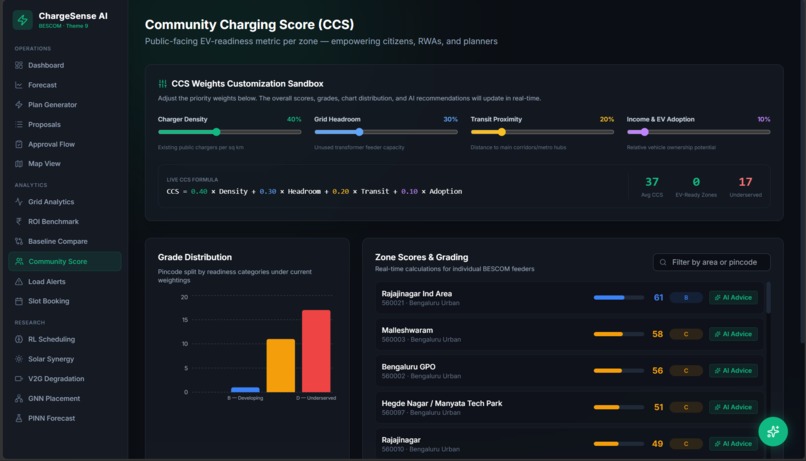Screen dimensions: 806x461
Task: Open the Map View page
Action: pos(65,163)
